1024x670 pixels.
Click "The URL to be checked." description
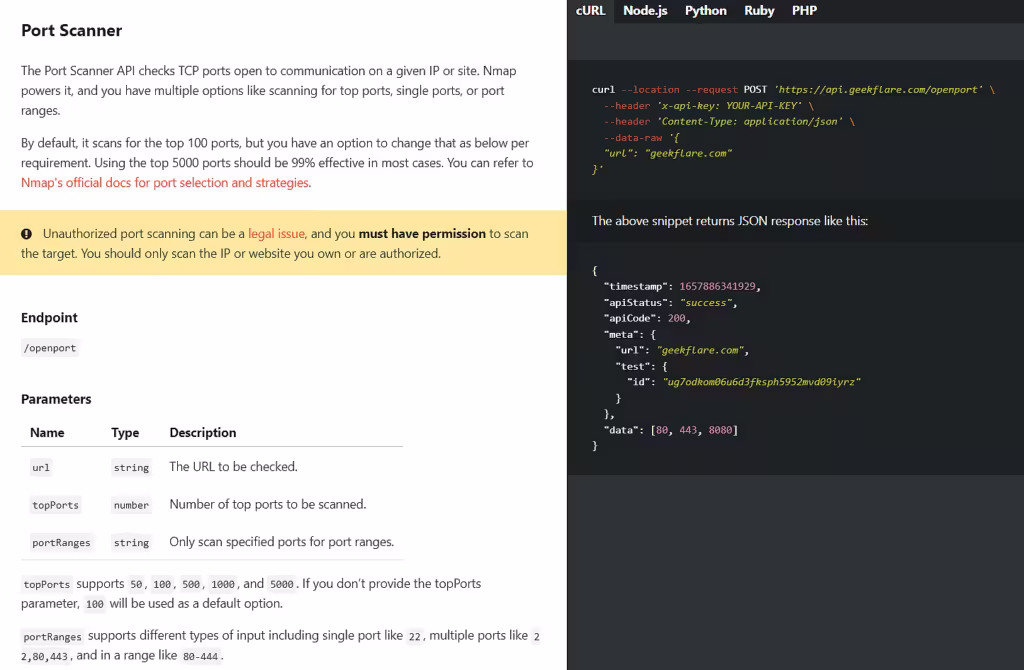point(233,467)
